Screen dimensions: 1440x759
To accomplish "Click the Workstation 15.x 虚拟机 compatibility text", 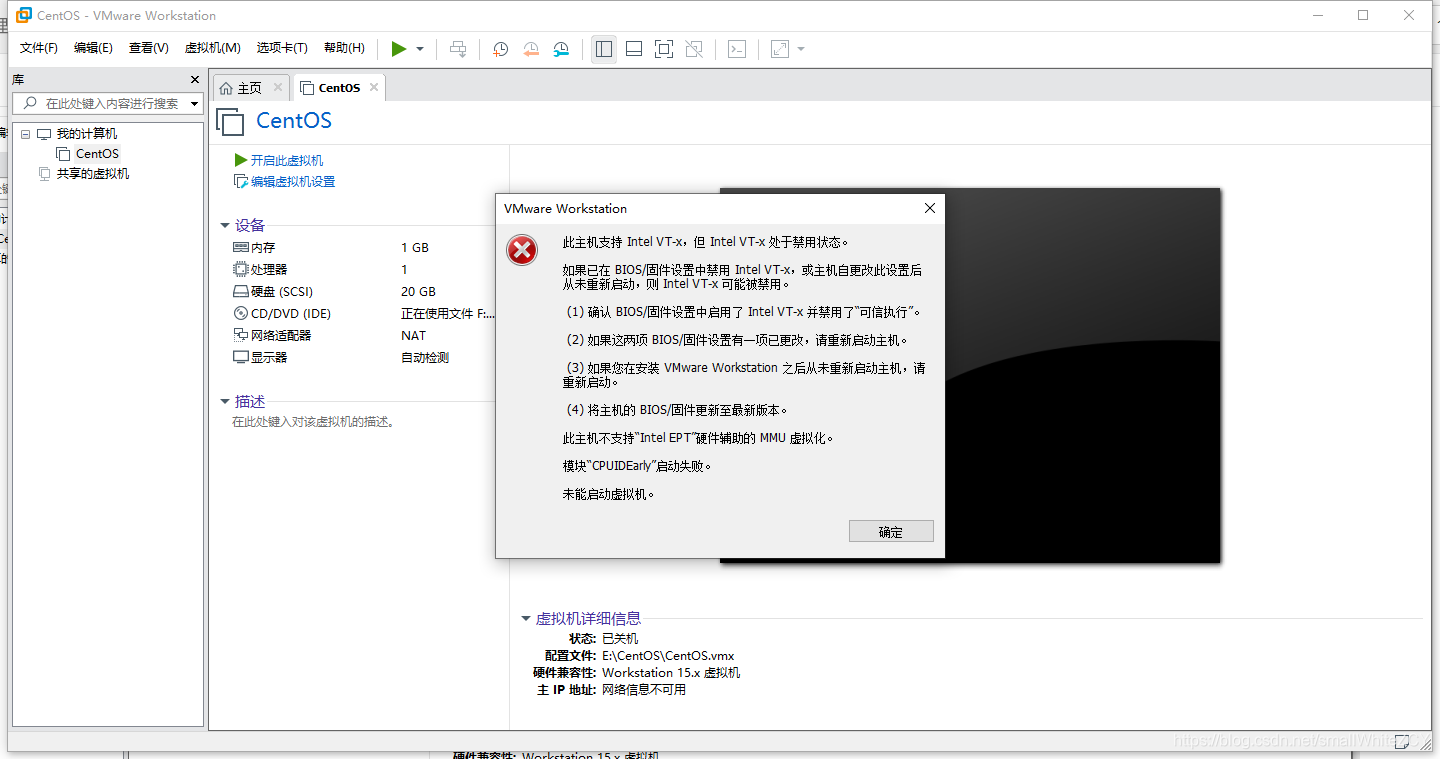I will click(x=671, y=673).
